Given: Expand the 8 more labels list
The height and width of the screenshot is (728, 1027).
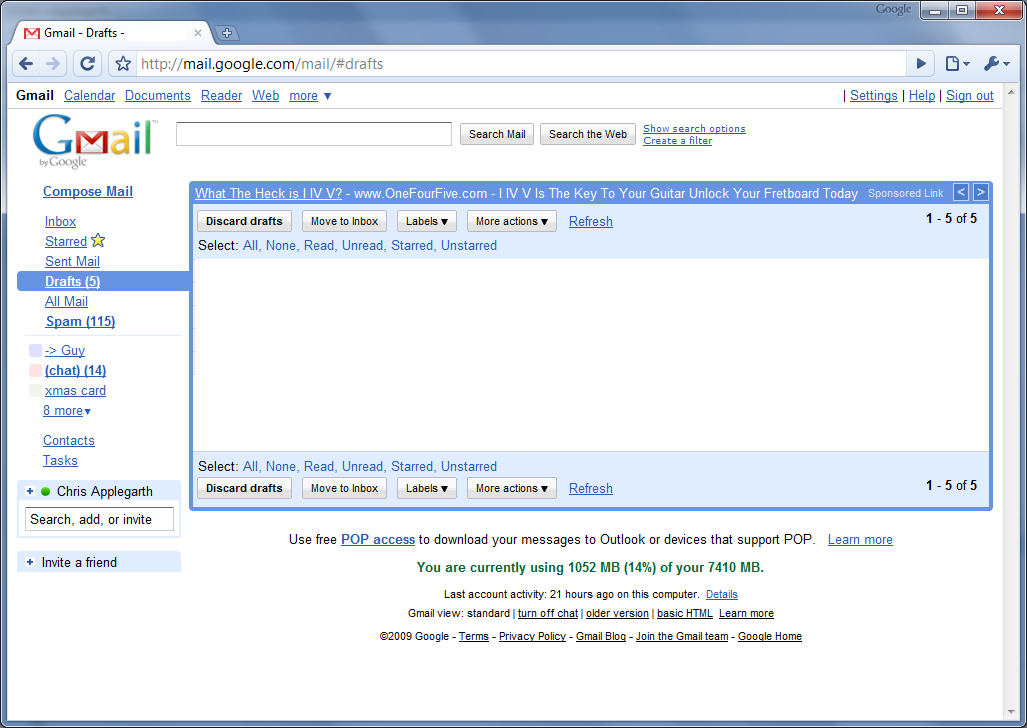Looking at the screenshot, I should coord(67,411).
